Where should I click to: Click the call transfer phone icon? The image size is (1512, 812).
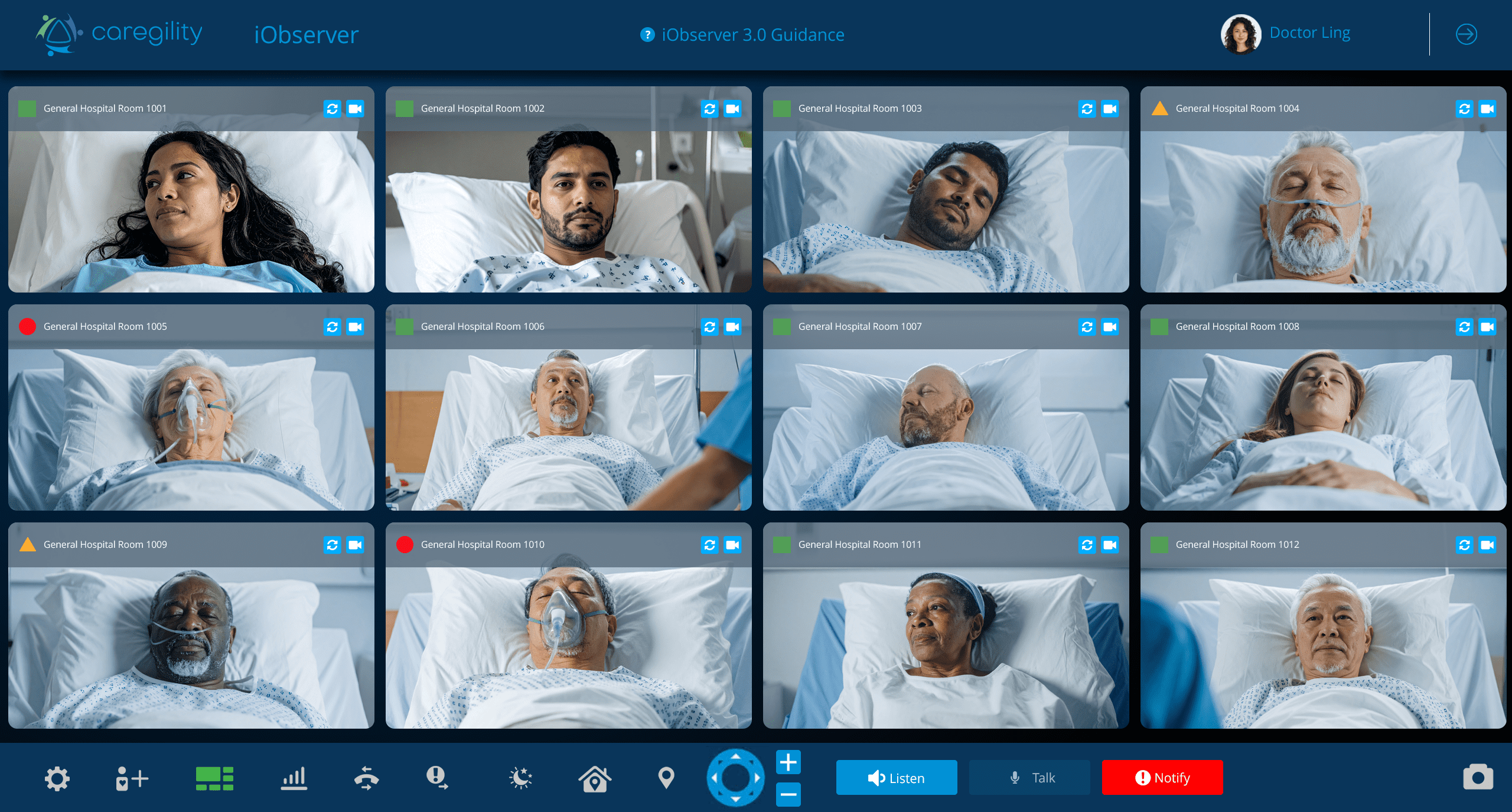coord(366,778)
